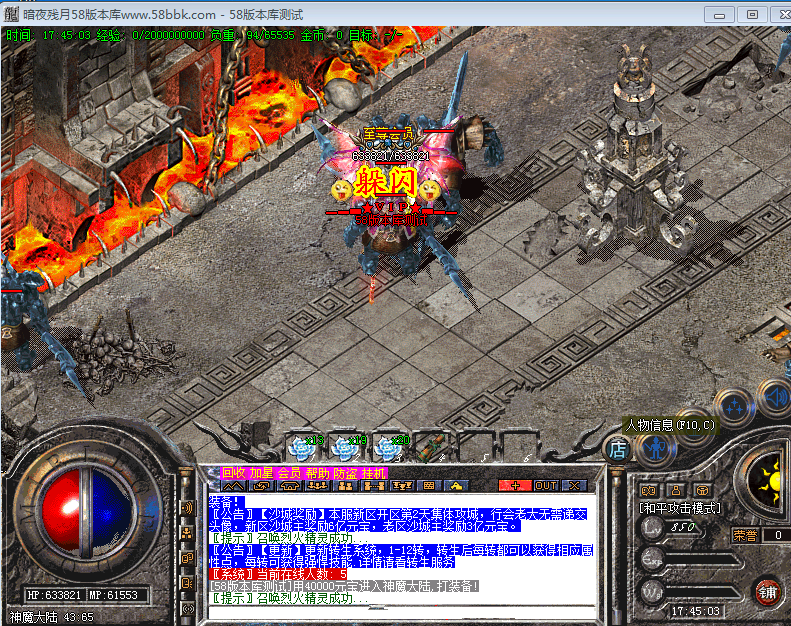
Task: Click the three-person group icon
Action: click(x=317, y=486)
